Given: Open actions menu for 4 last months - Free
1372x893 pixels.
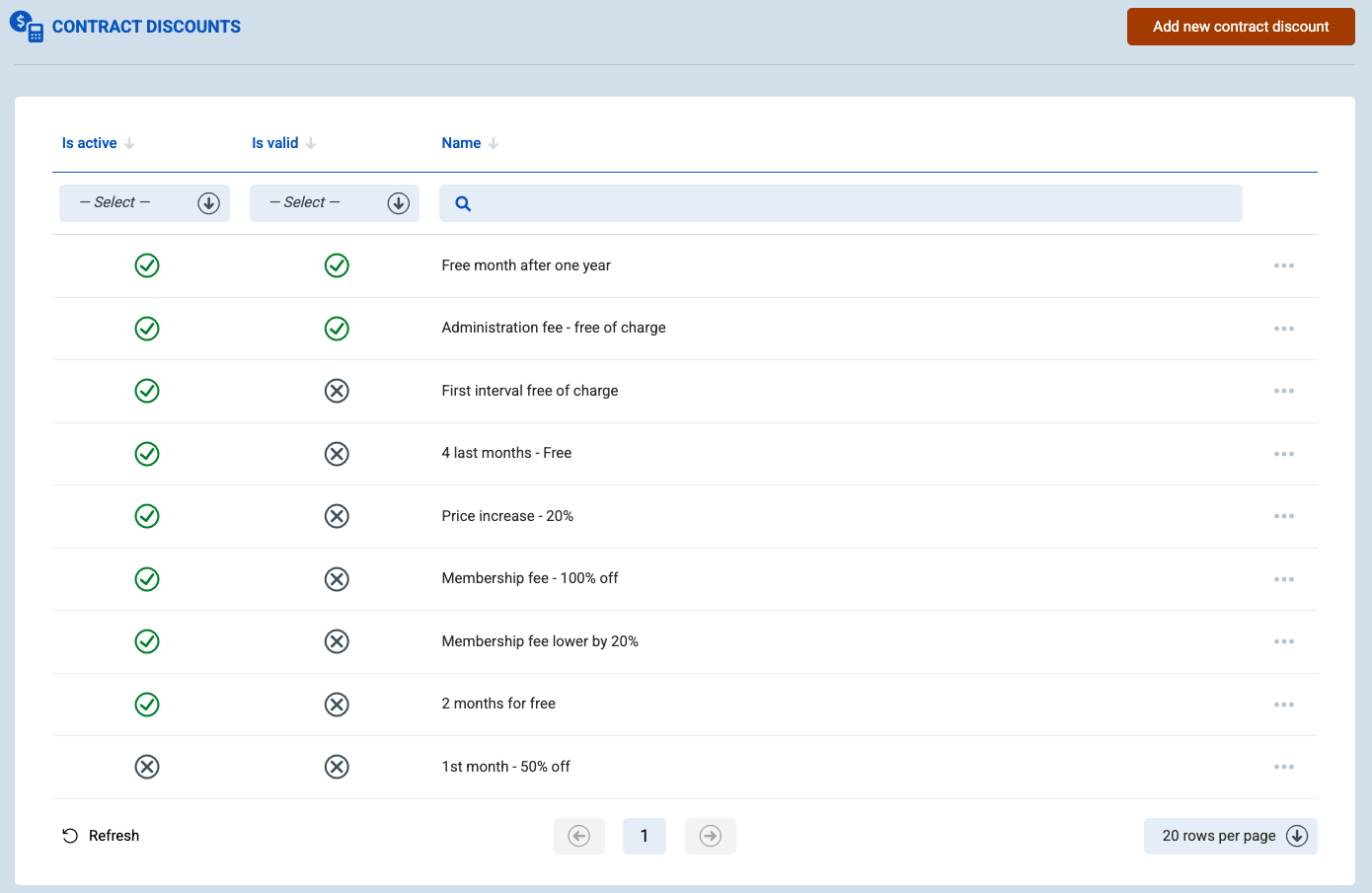Looking at the screenshot, I should coord(1283,454).
